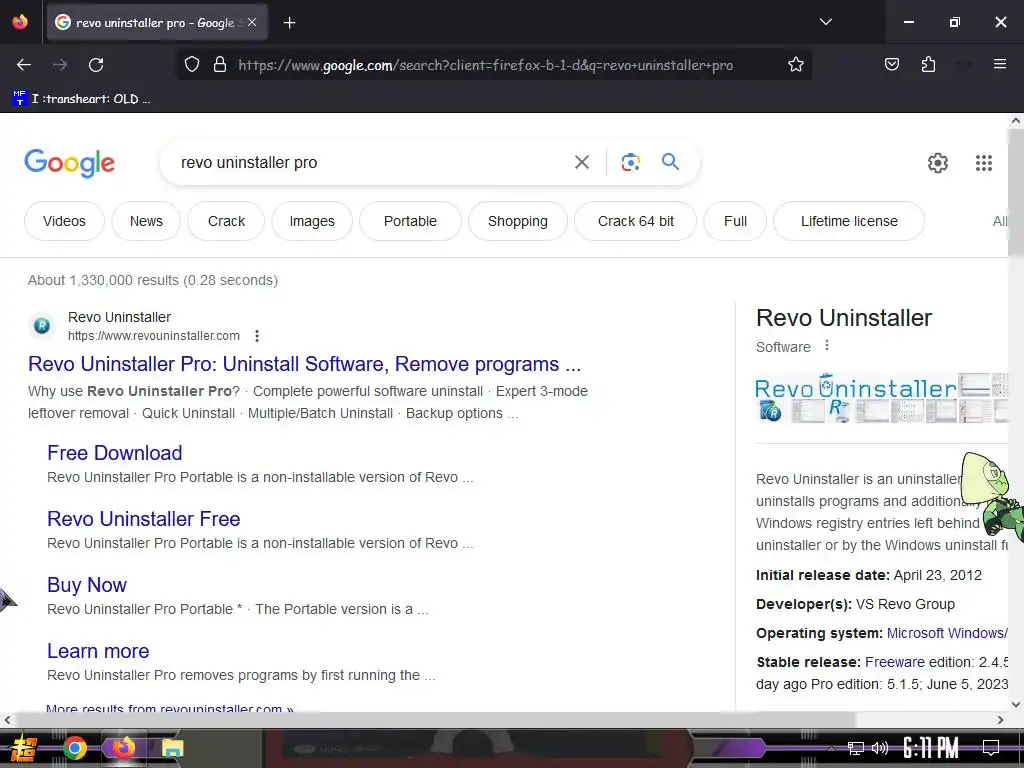Open the Google apps grid
This screenshot has height=768, width=1024.
tap(984, 163)
